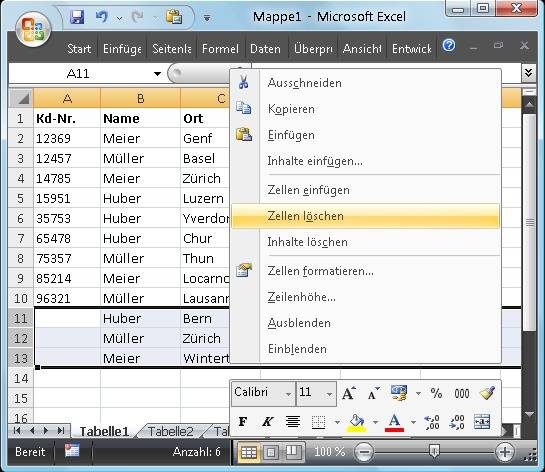
Task: Click the Paste icon in quick access toolbar
Action: (x=174, y=16)
